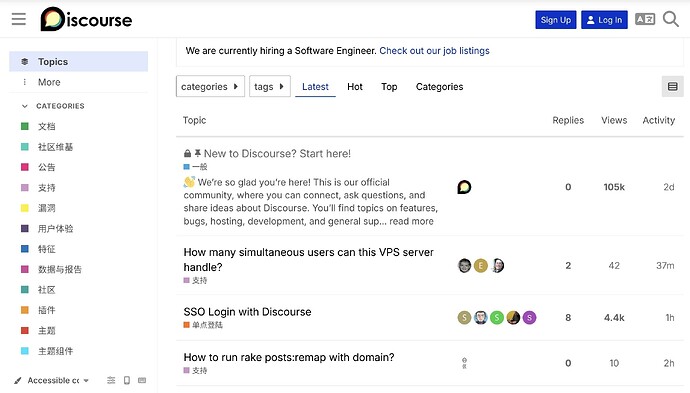690x393 pixels.
Task: Open the 用户体验 category
Action: pos(55,228)
